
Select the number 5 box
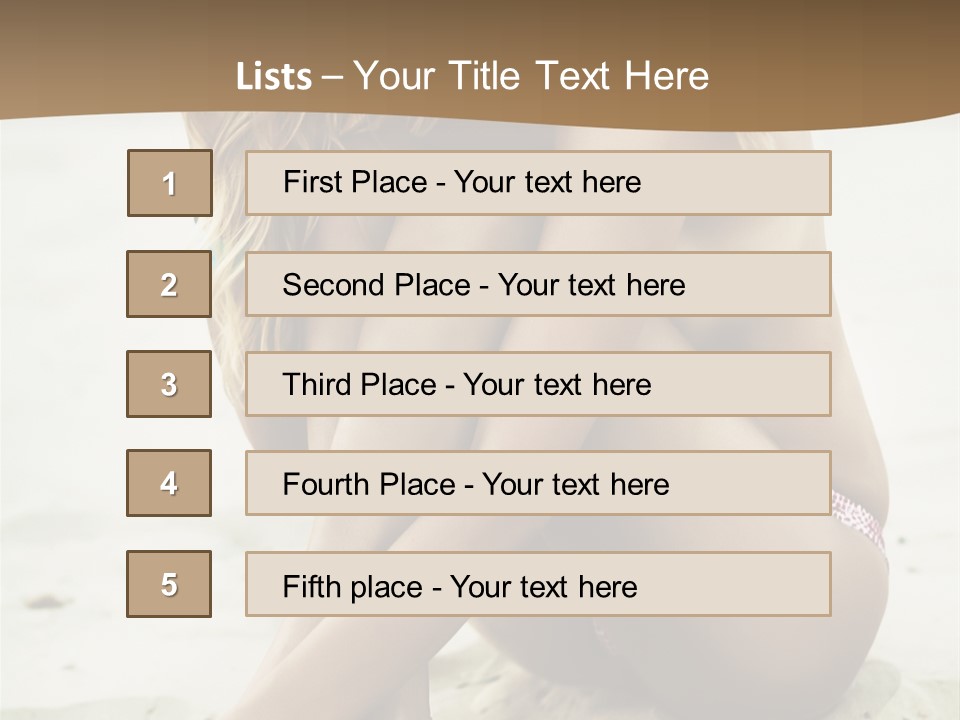(169, 584)
